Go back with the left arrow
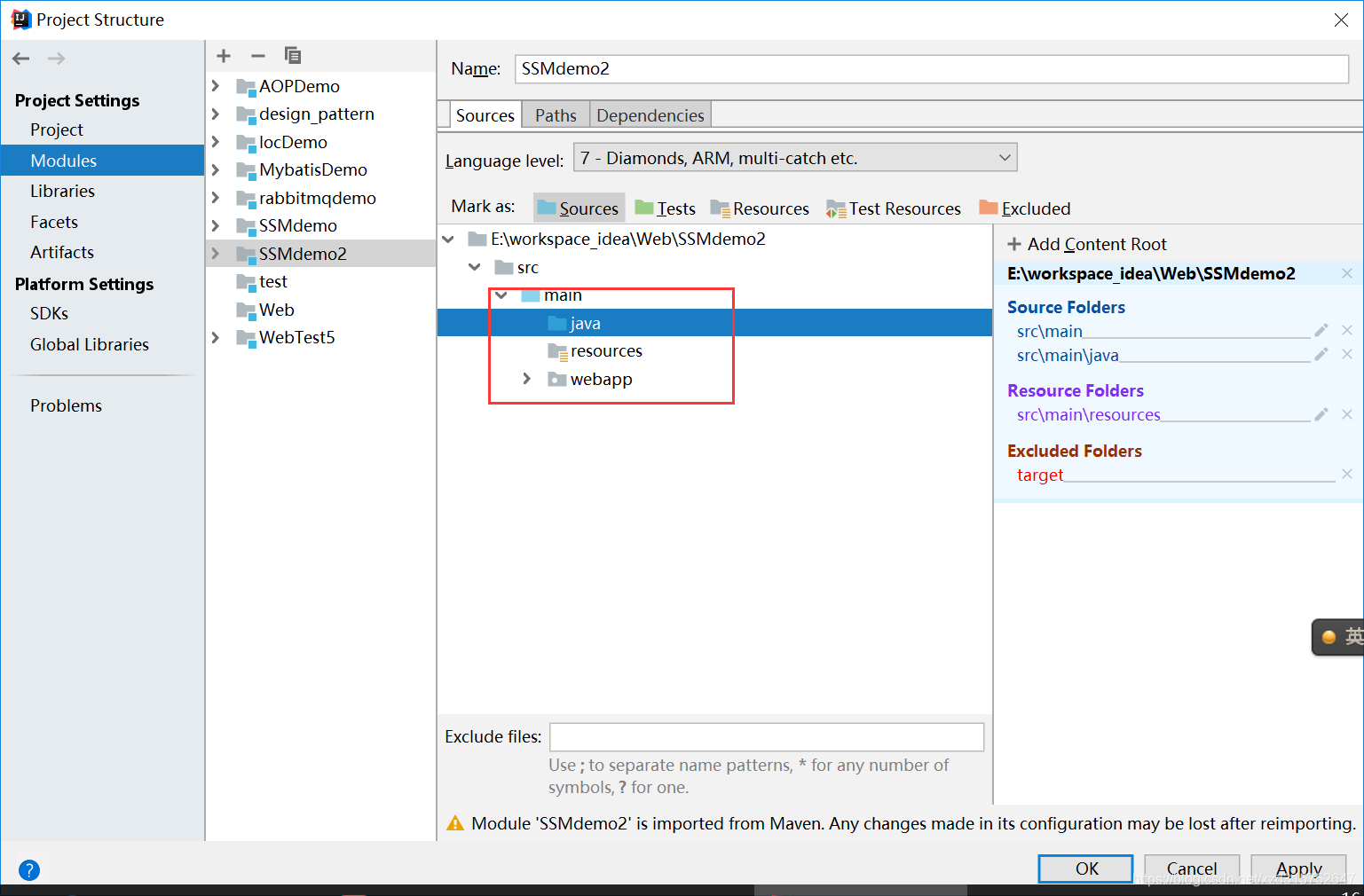 21,59
